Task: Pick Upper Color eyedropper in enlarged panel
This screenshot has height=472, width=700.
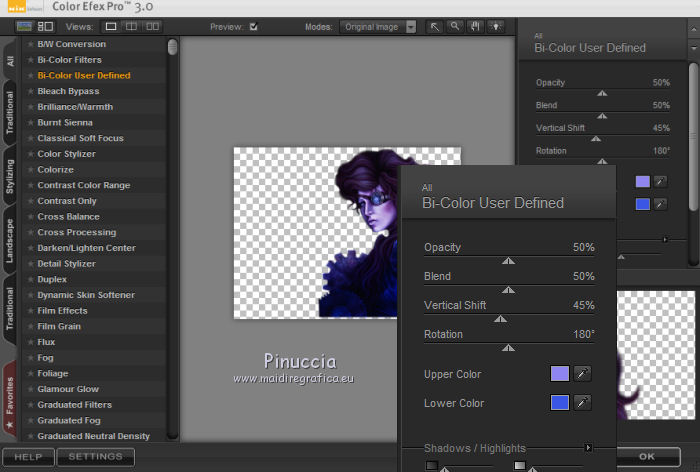Action: tap(582, 373)
